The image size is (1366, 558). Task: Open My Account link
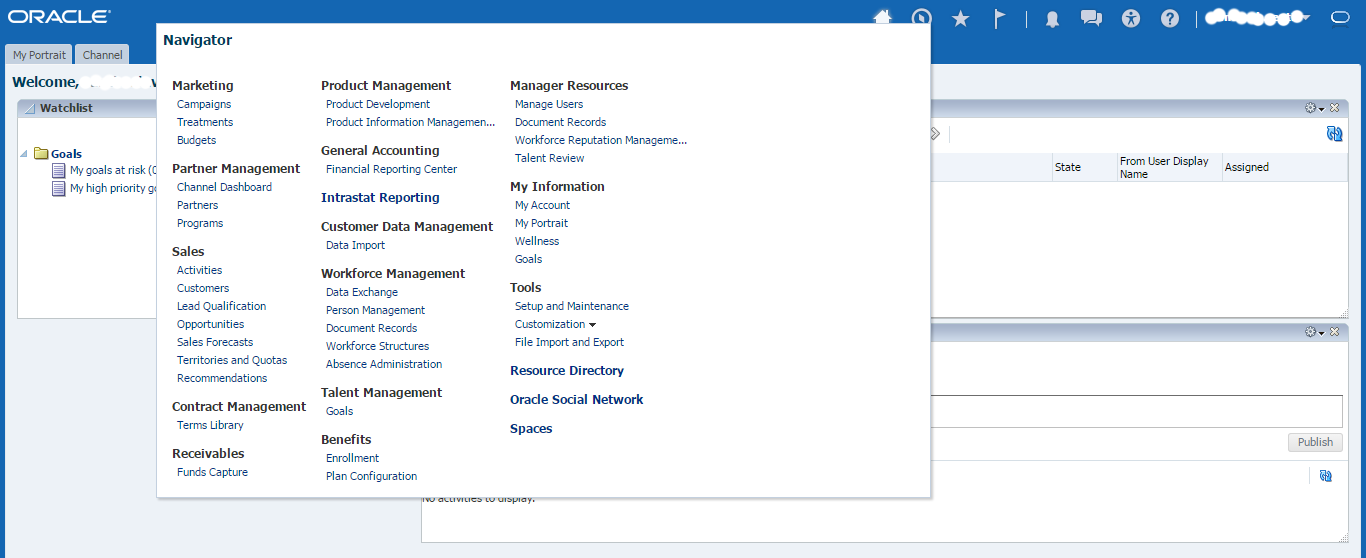(542, 205)
